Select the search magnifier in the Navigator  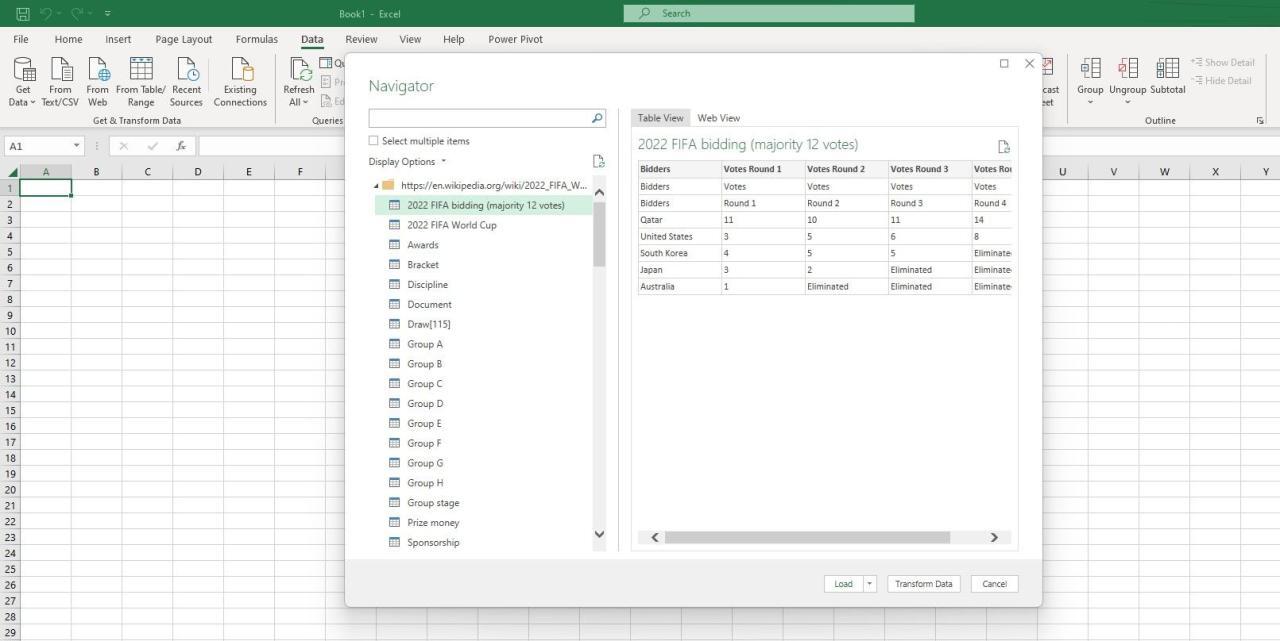[x=596, y=118]
